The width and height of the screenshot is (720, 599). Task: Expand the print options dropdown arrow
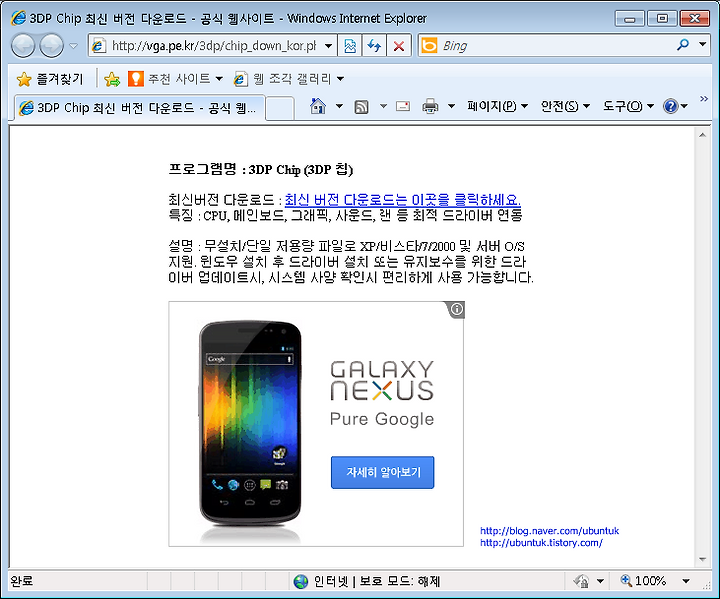point(451,107)
